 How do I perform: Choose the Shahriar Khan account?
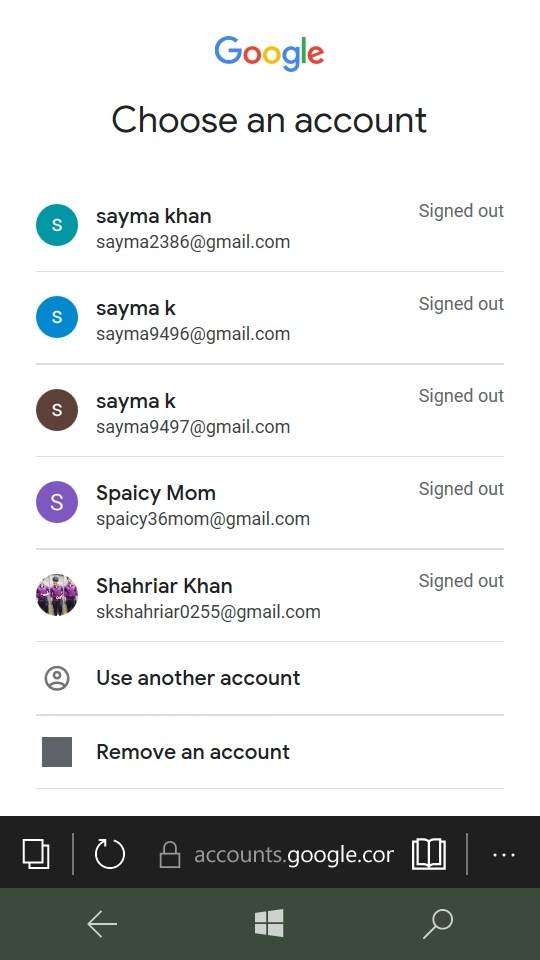point(270,596)
